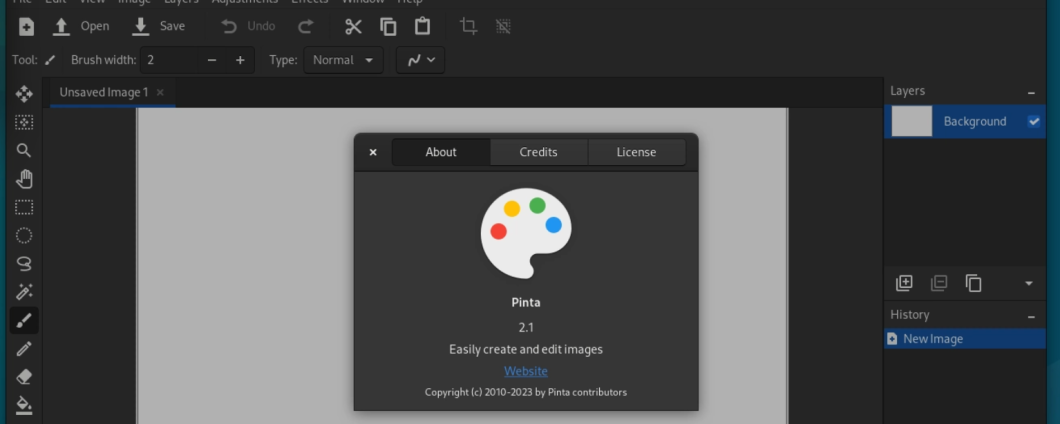
Task: Open the brush Type dropdown
Action: 342,60
